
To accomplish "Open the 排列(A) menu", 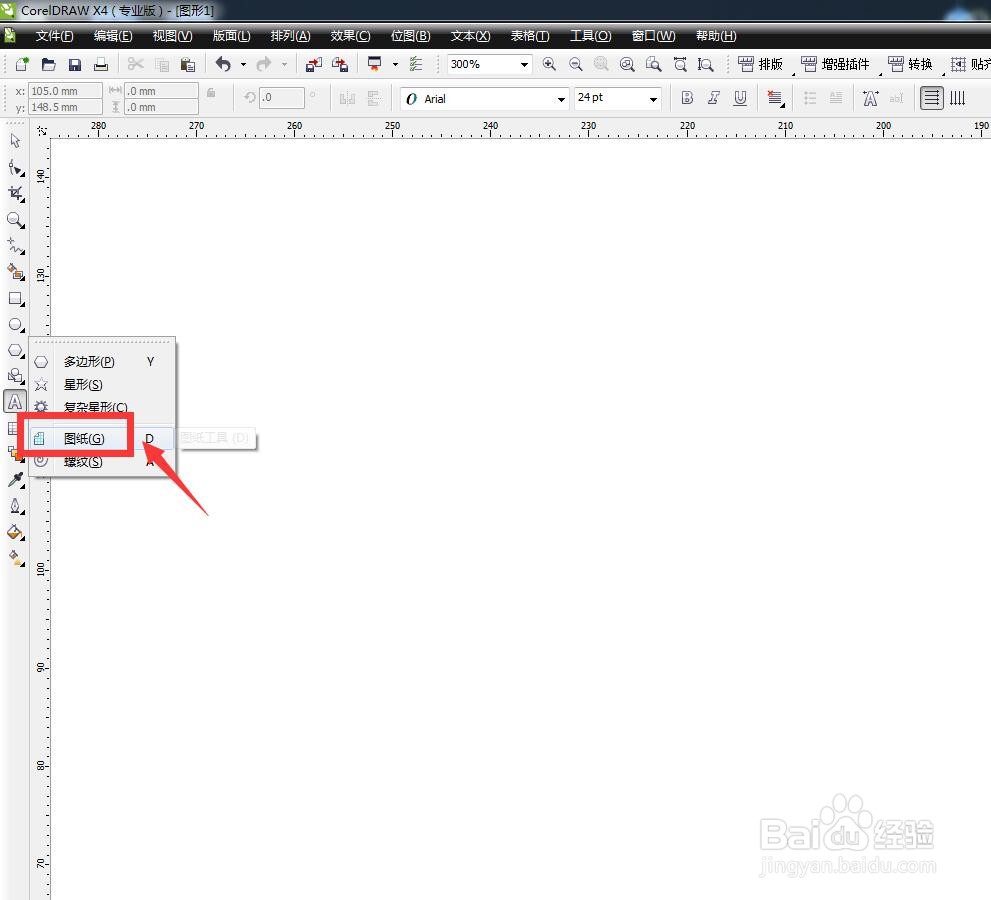I will tap(291, 36).
